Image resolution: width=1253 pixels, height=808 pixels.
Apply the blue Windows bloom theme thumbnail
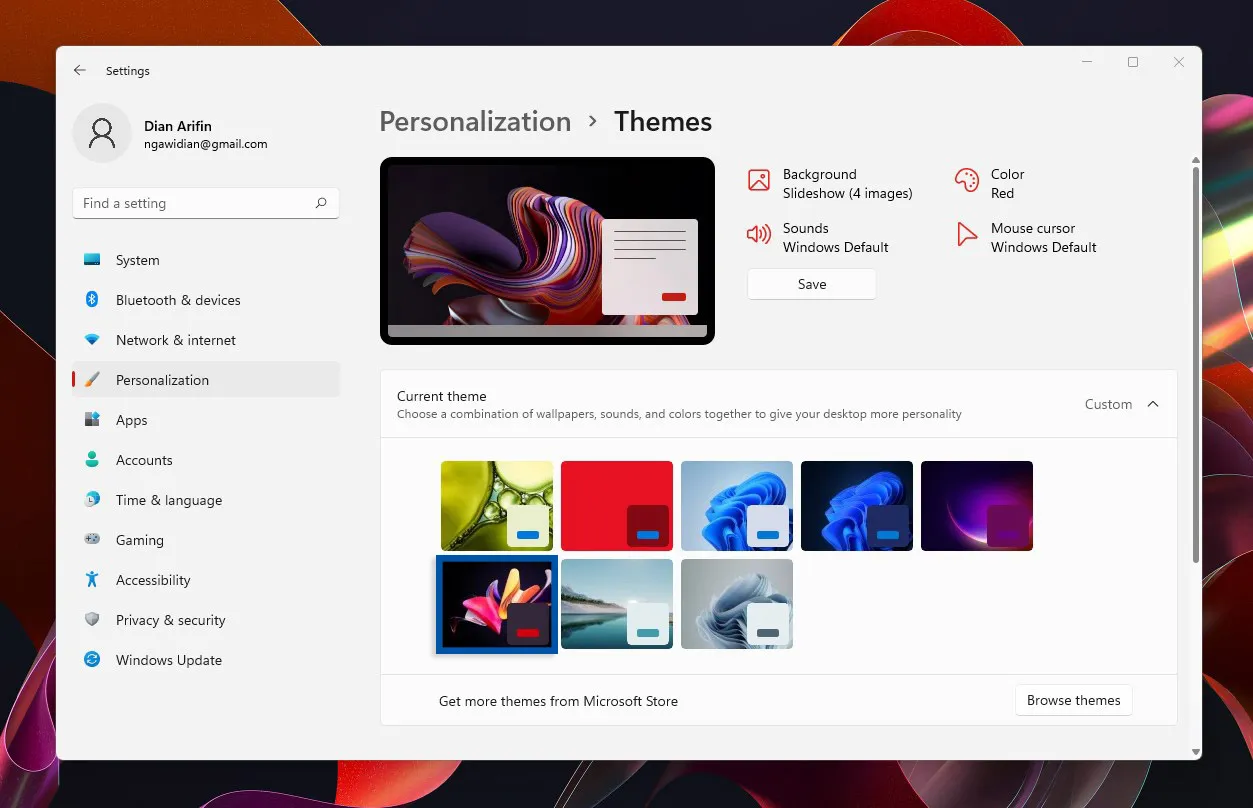(x=737, y=505)
